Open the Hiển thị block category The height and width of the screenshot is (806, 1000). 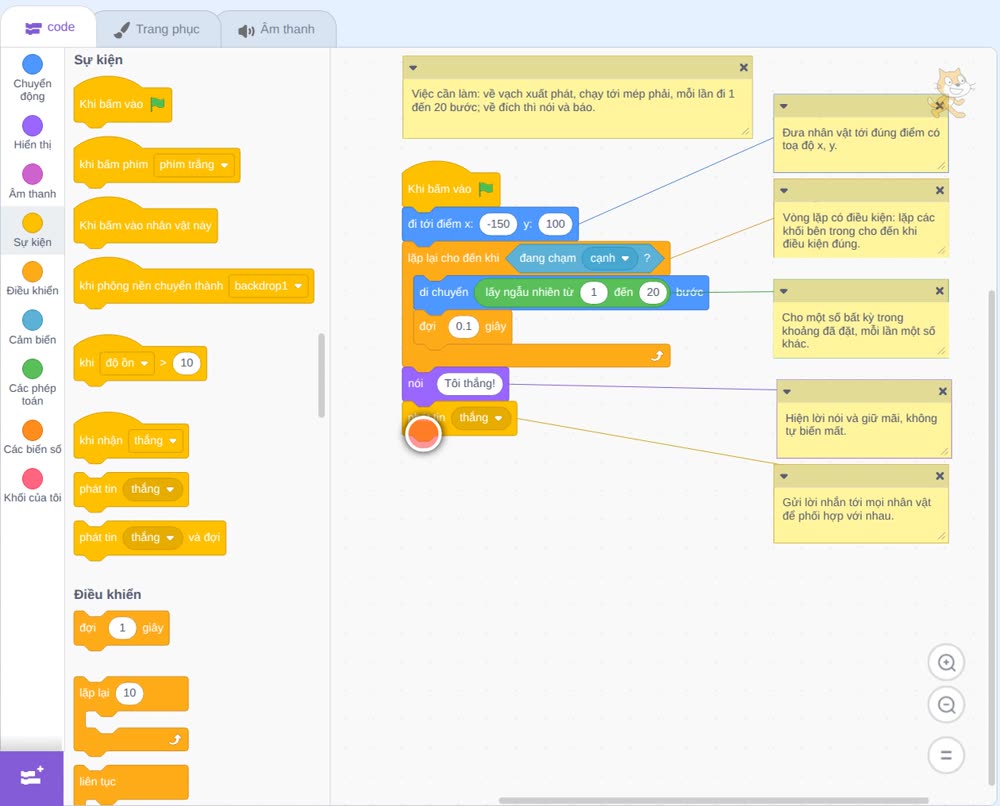tap(32, 133)
